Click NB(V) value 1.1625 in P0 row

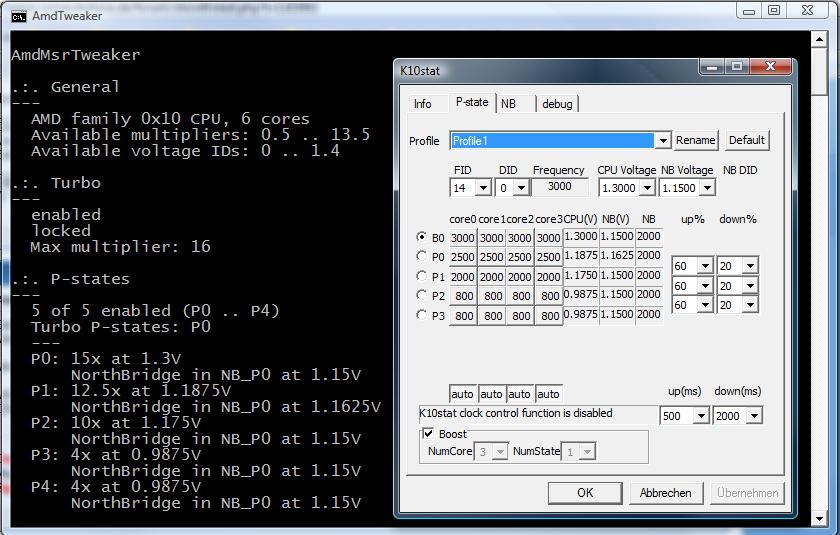click(617, 255)
